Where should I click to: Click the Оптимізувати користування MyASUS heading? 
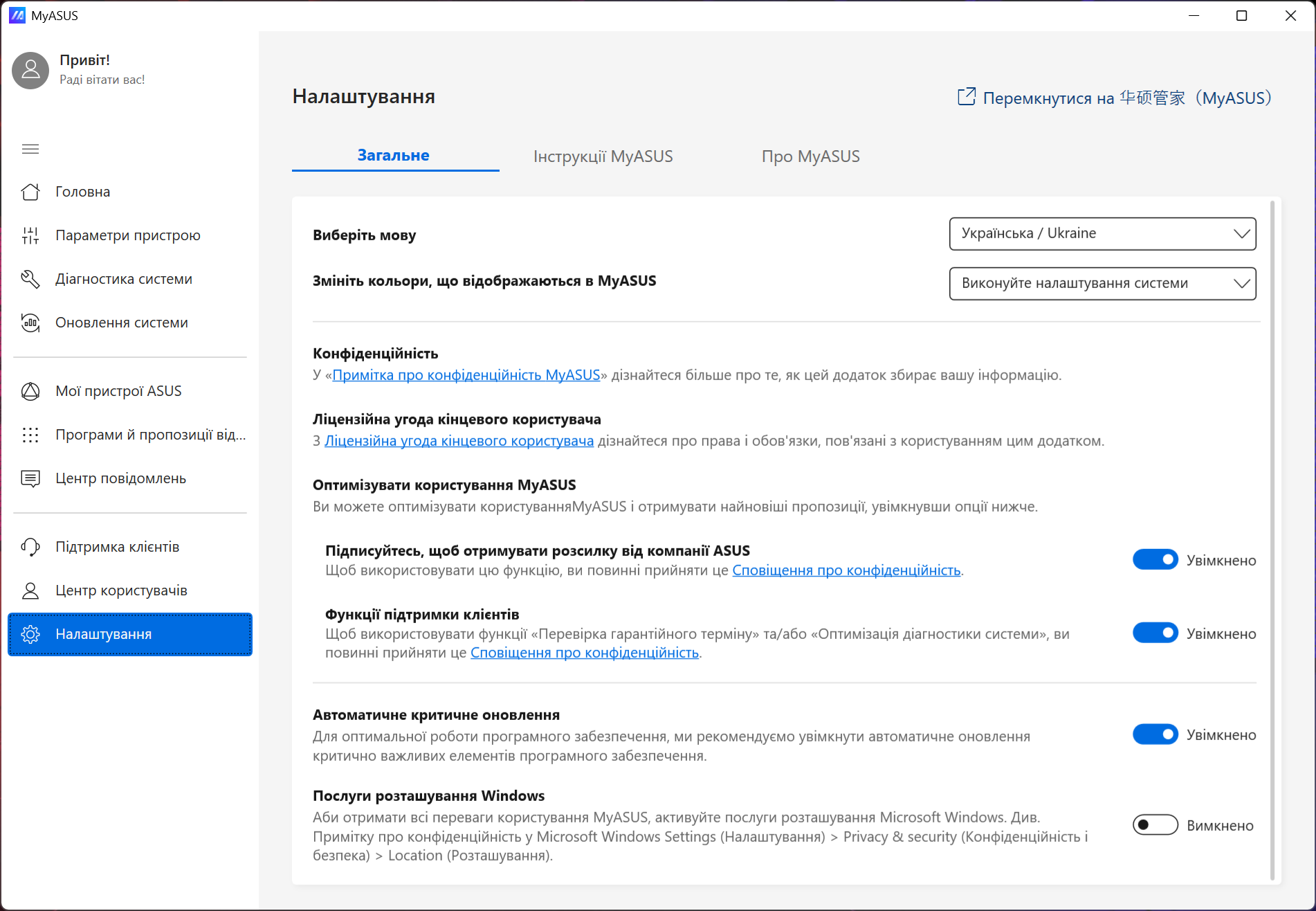(x=444, y=485)
